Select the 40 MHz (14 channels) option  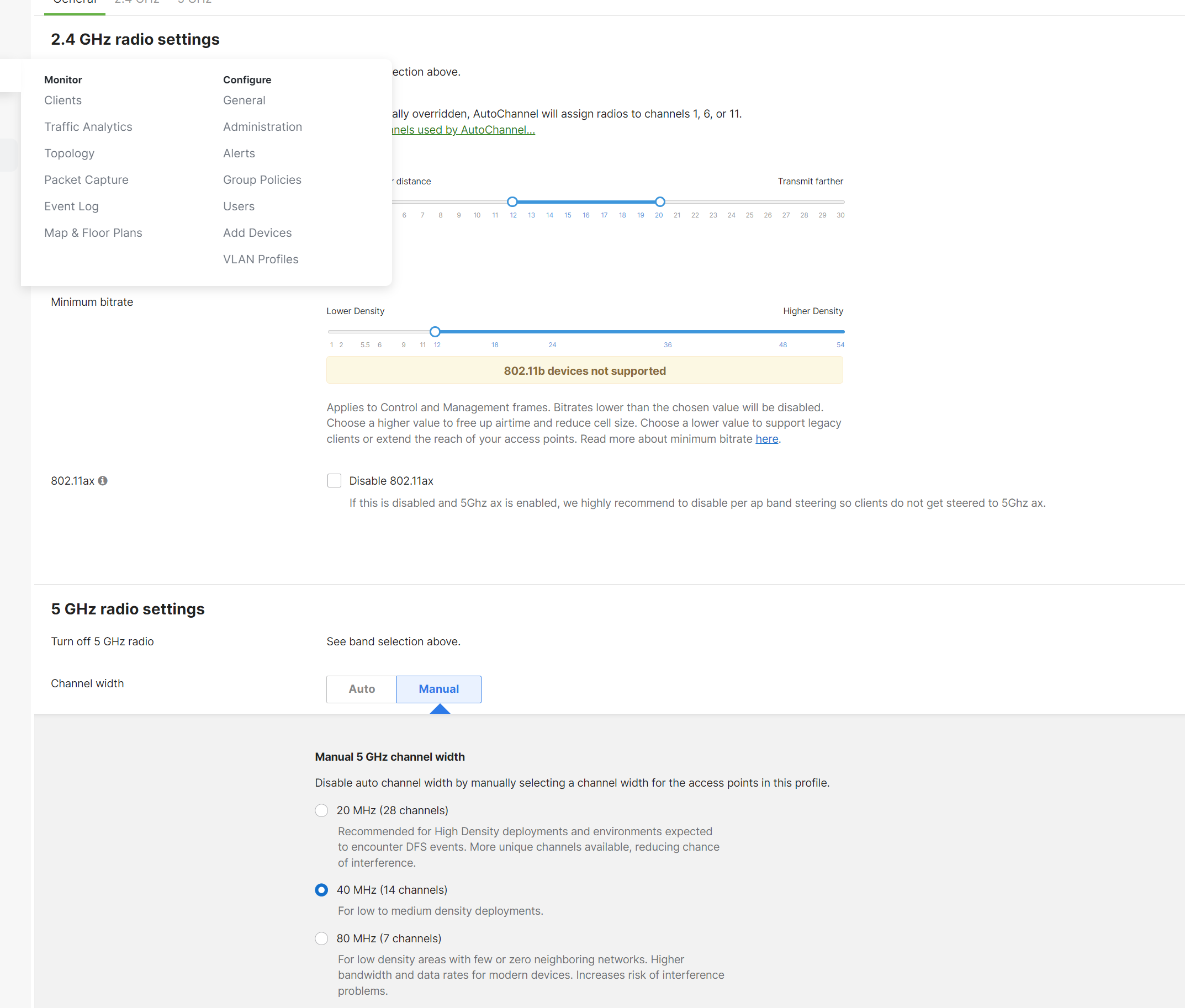click(x=321, y=890)
